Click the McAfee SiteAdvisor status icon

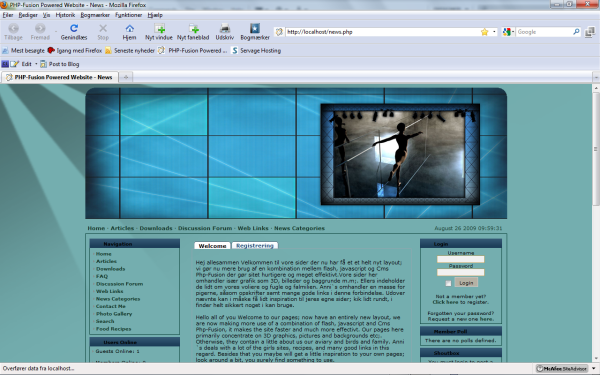[x=562, y=368]
